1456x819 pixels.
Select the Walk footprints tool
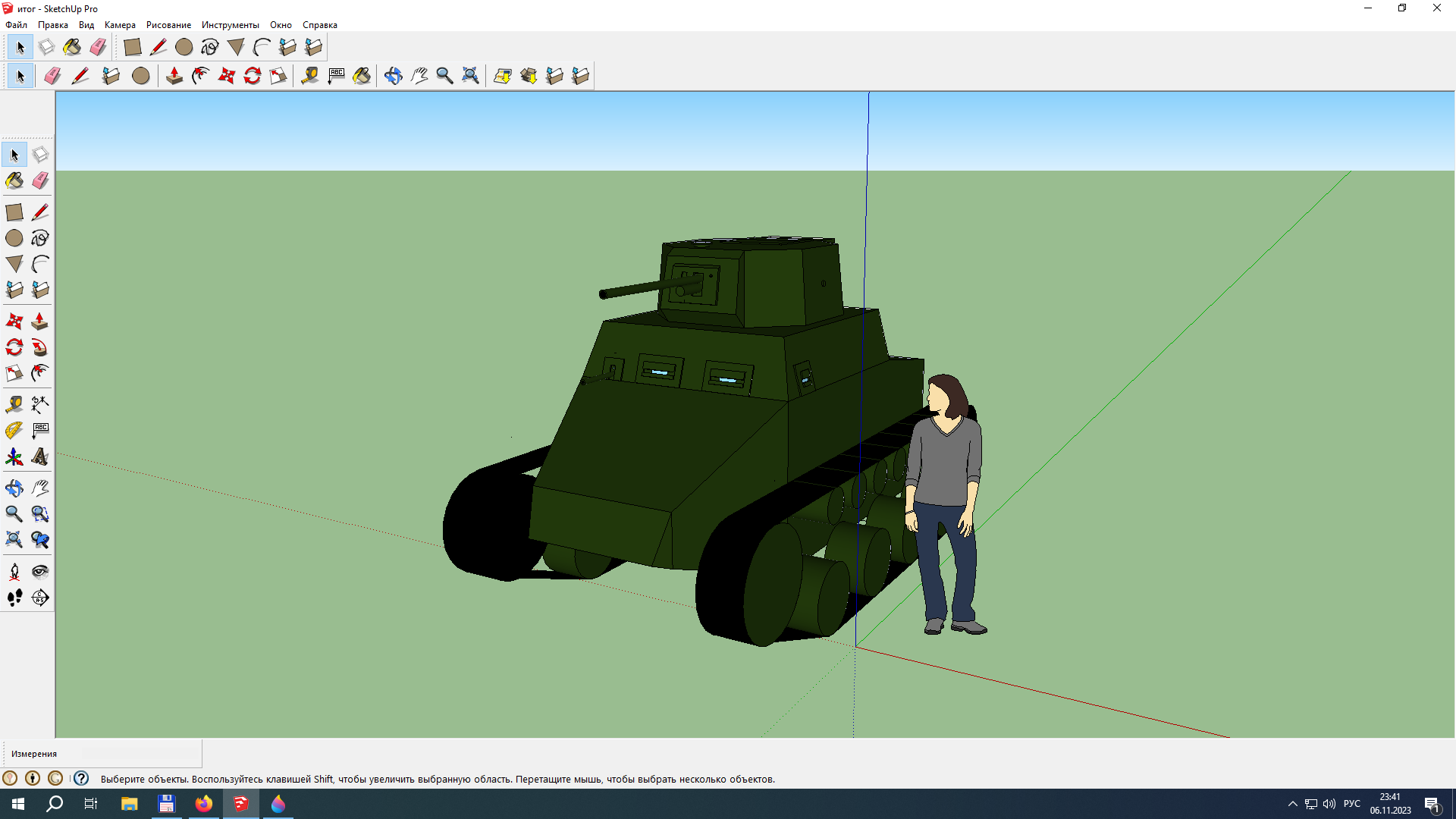tap(14, 598)
